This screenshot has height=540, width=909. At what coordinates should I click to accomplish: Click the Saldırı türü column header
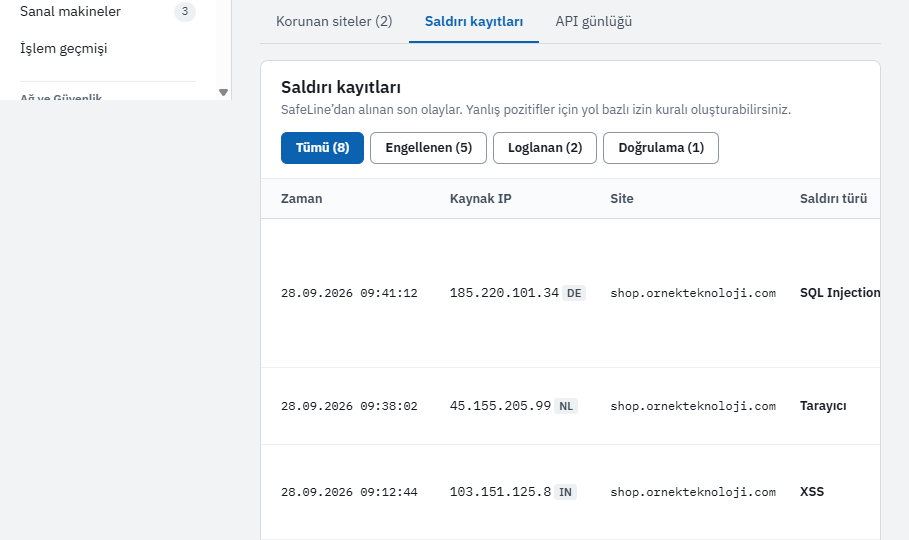pyautogui.click(x=834, y=198)
